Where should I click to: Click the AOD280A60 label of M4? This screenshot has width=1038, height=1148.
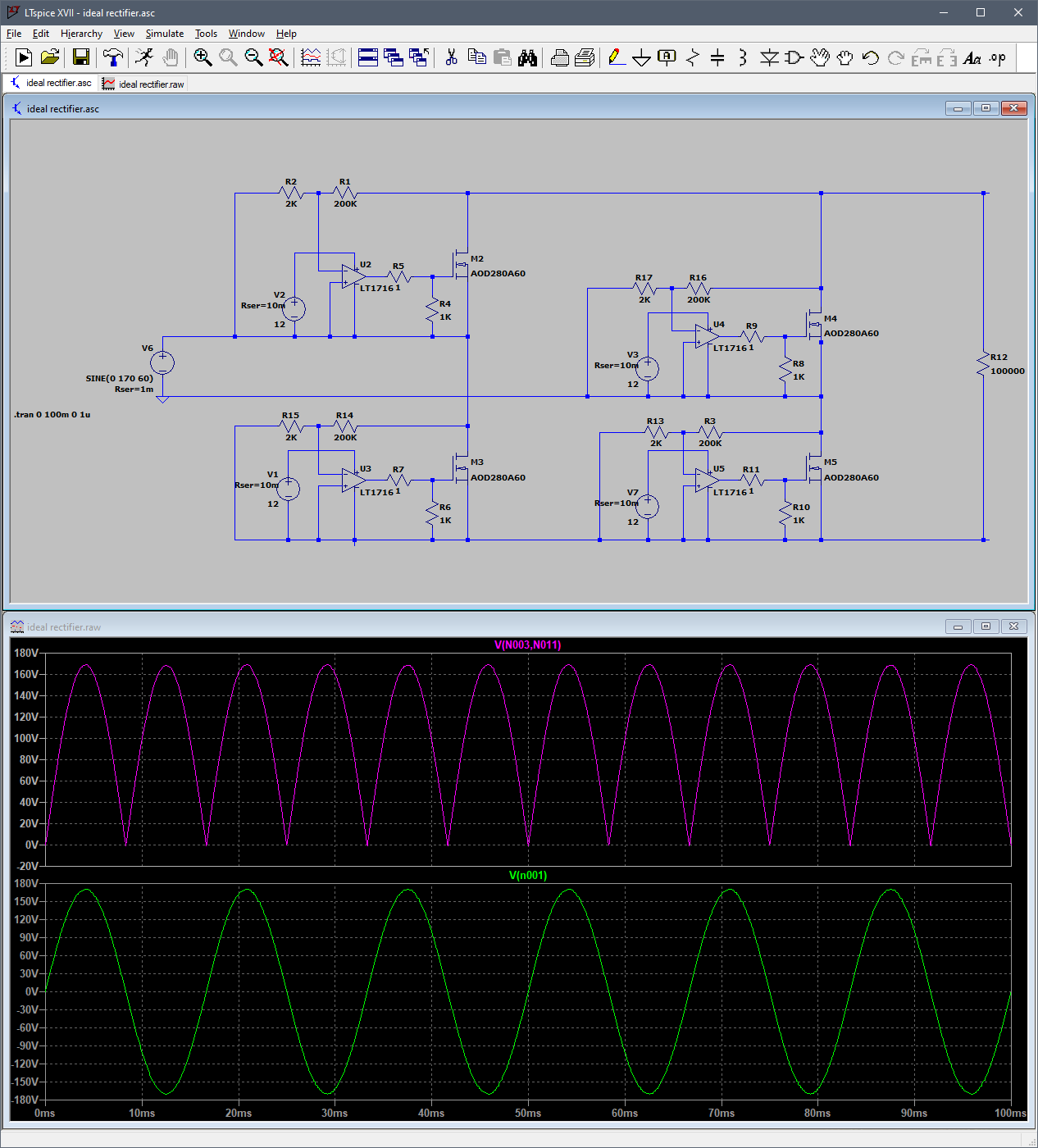(x=851, y=334)
